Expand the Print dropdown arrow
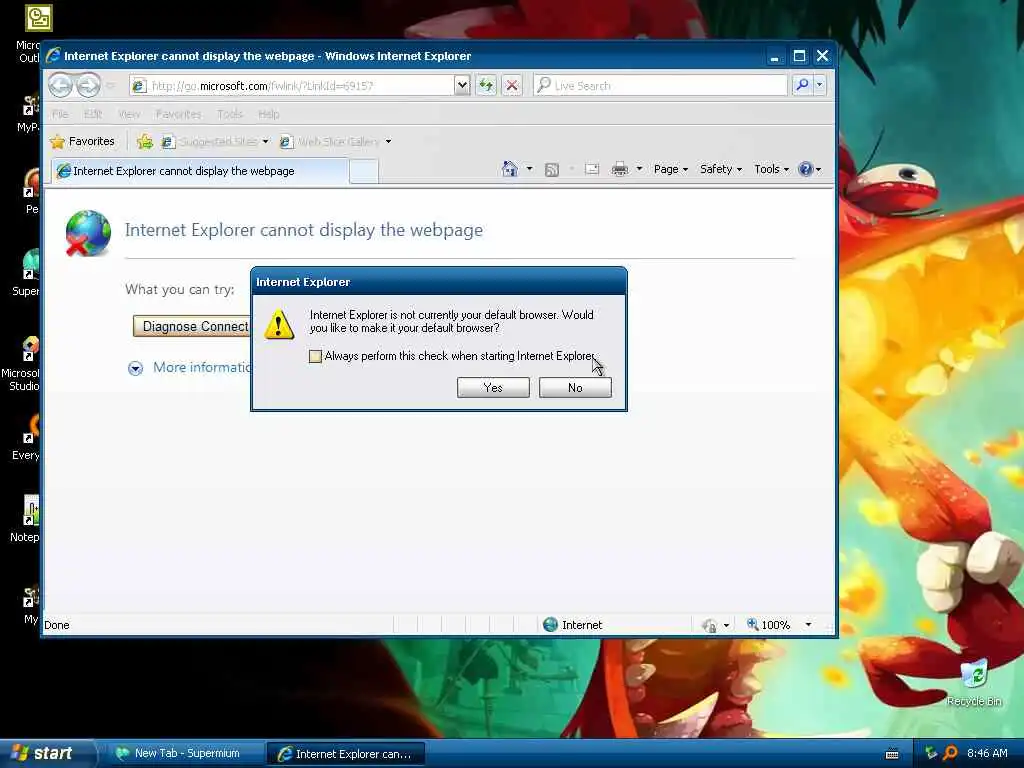The width and height of the screenshot is (1024, 768). pyautogui.click(x=639, y=169)
